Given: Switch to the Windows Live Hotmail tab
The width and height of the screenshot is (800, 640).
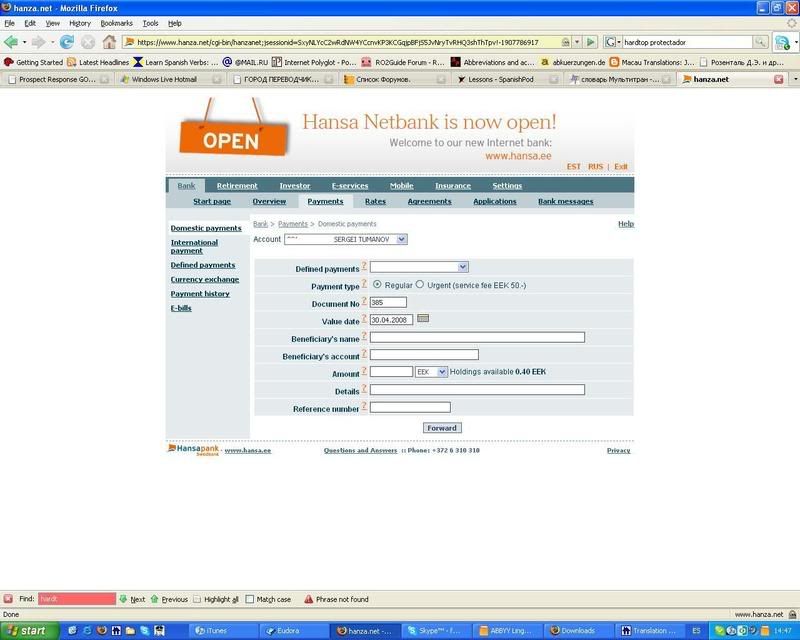Looking at the screenshot, I should pos(171,79).
